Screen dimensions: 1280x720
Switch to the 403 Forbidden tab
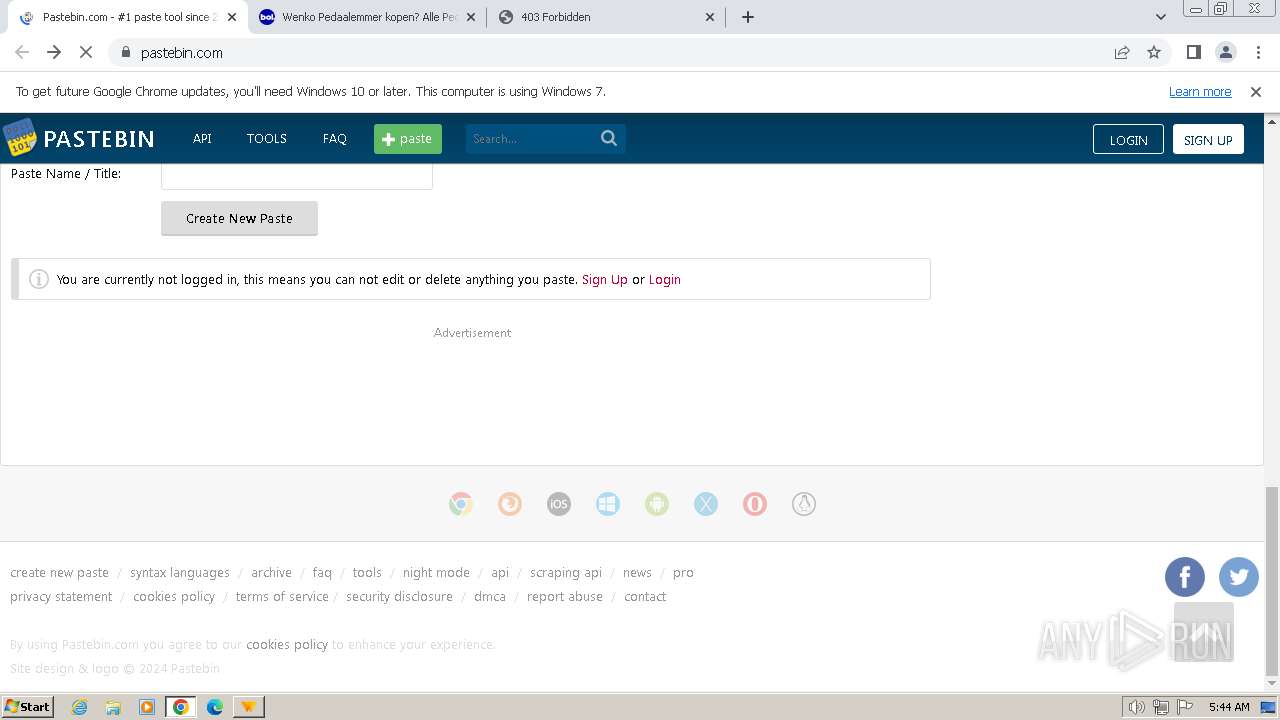tap(609, 17)
